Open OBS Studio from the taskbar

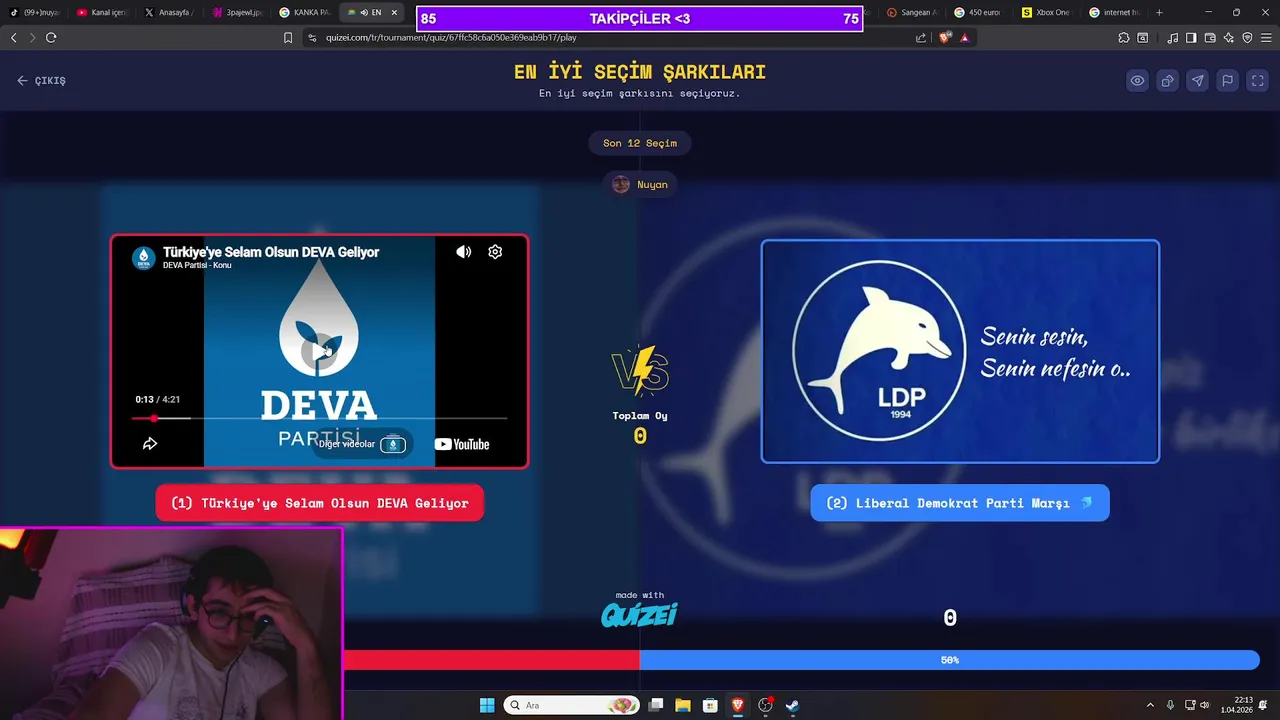(765, 705)
